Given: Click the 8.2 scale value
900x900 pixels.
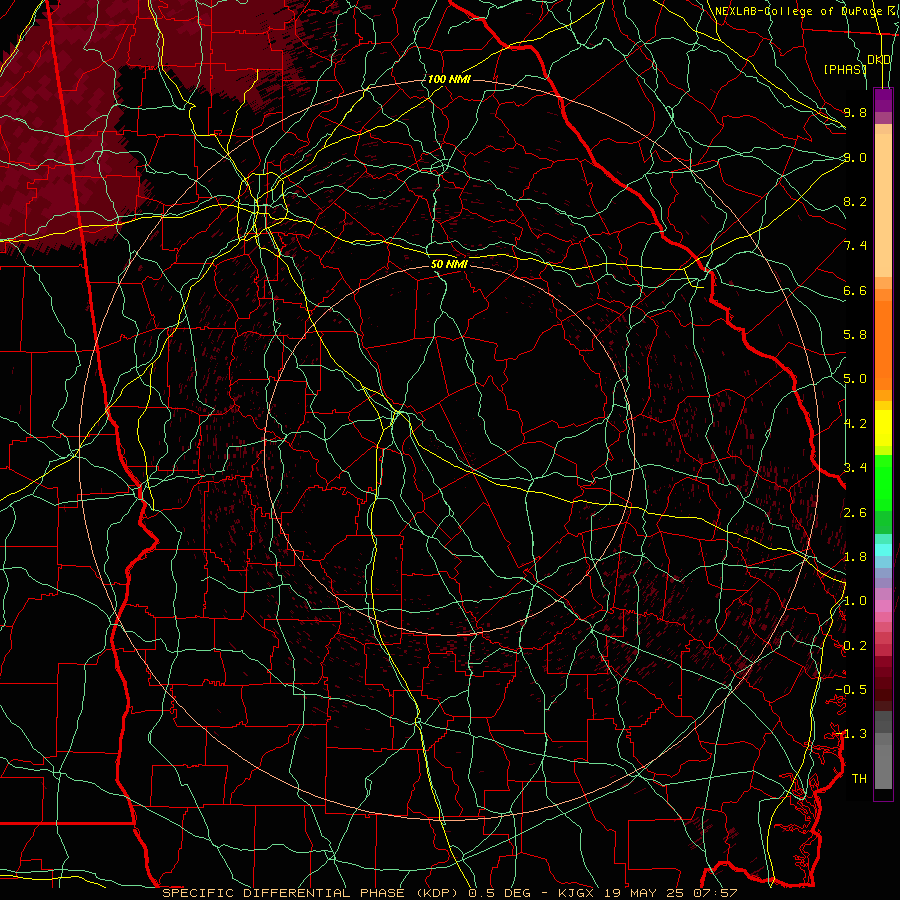Looking at the screenshot, I should pyautogui.click(x=855, y=201).
